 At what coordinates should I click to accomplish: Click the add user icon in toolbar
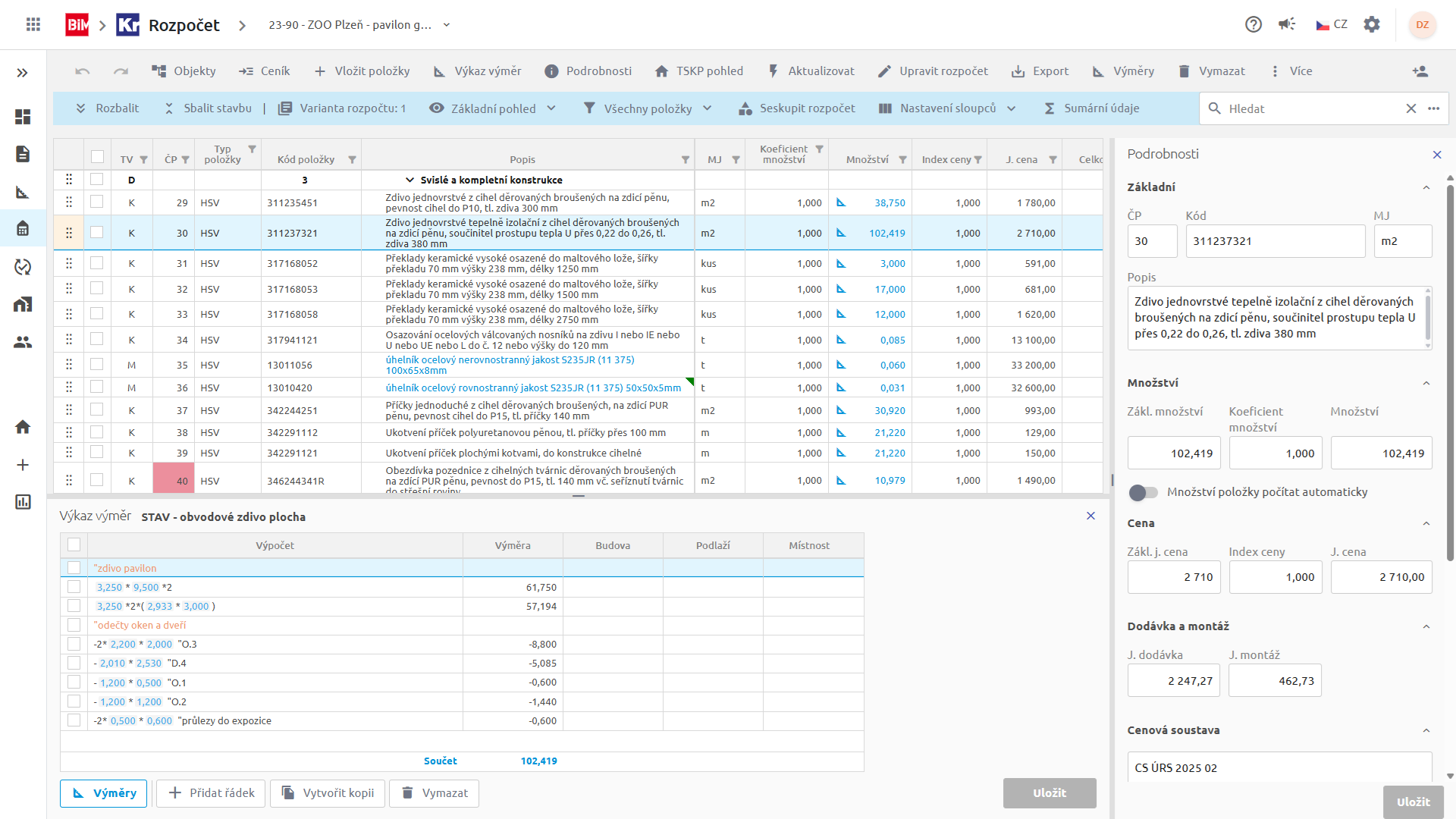[1420, 71]
